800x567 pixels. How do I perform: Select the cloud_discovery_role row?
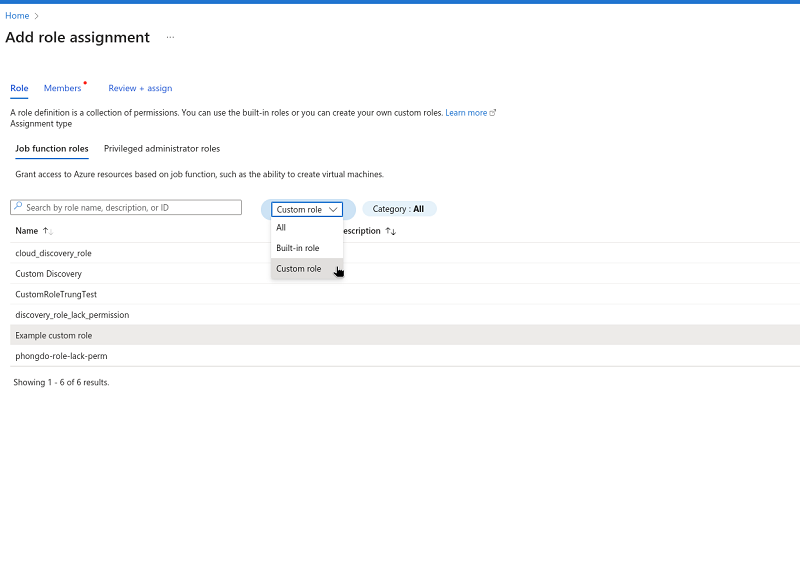[x=54, y=253]
